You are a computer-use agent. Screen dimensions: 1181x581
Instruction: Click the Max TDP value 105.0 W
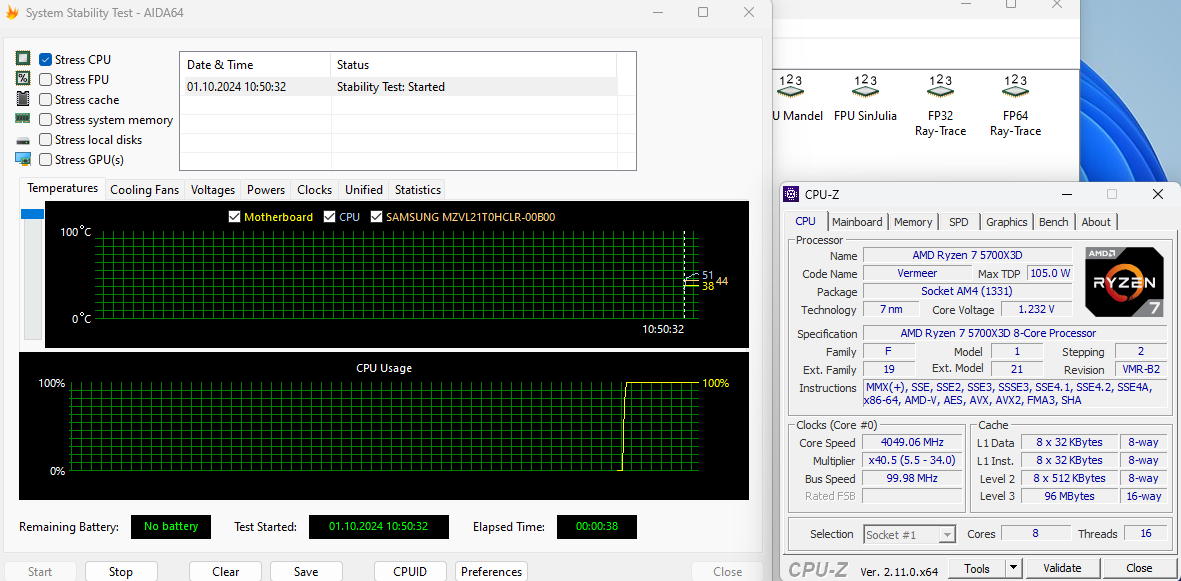click(x=1050, y=273)
